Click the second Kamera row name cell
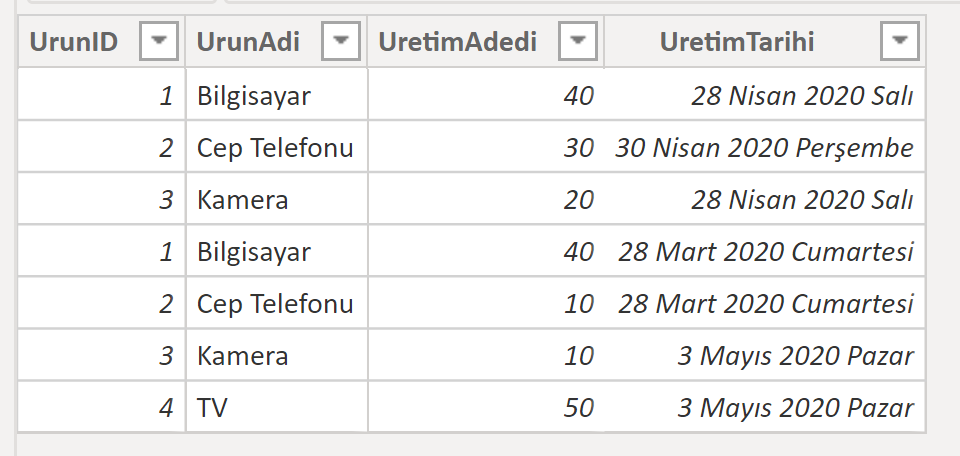The image size is (960, 456). (x=277, y=355)
